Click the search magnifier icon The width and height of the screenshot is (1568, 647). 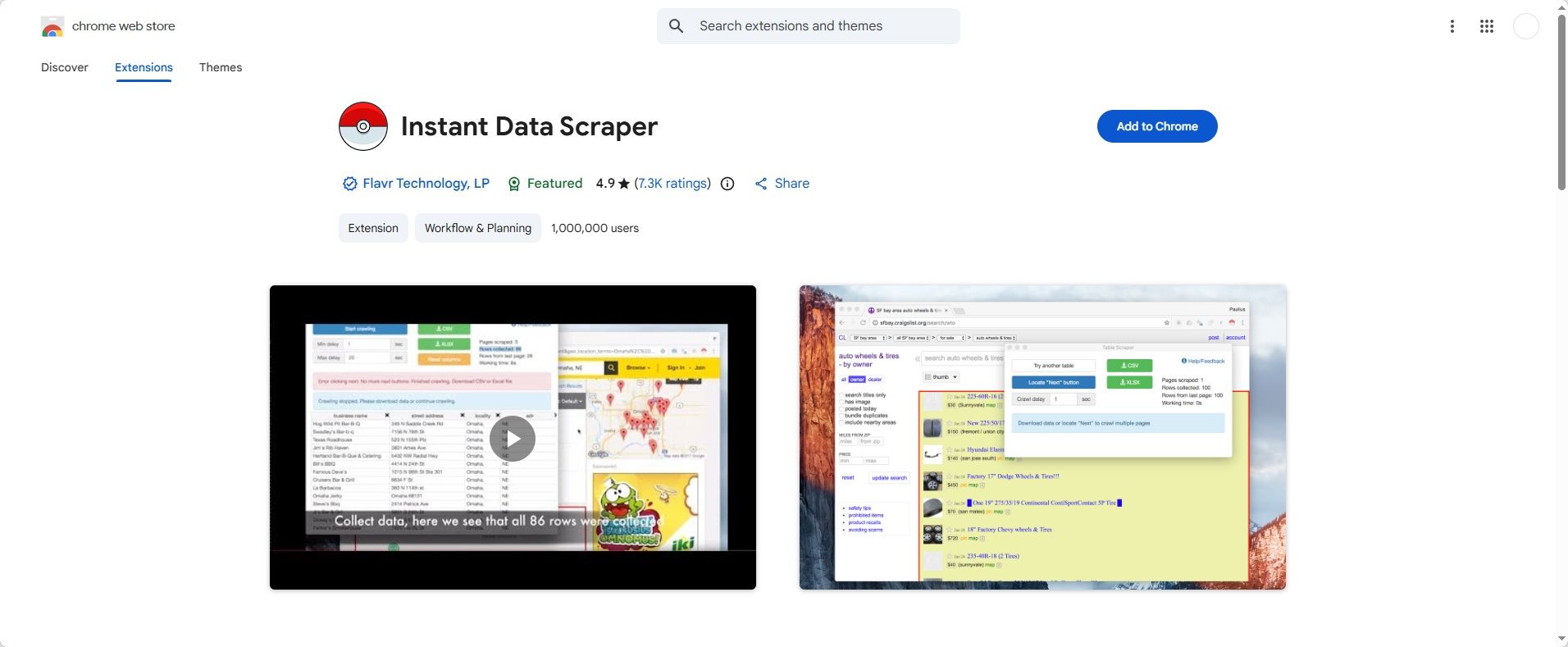(x=677, y=26)
